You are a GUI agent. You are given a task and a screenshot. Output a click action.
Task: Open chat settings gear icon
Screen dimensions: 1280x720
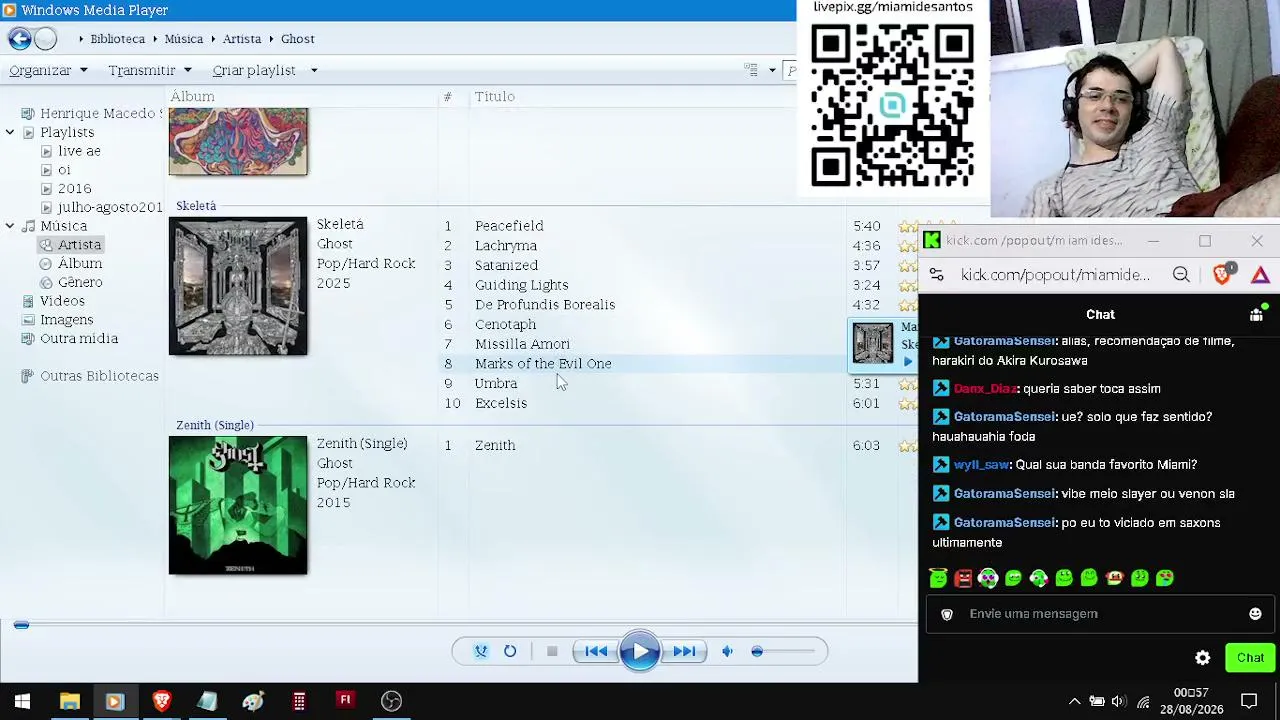(1203, 658)
